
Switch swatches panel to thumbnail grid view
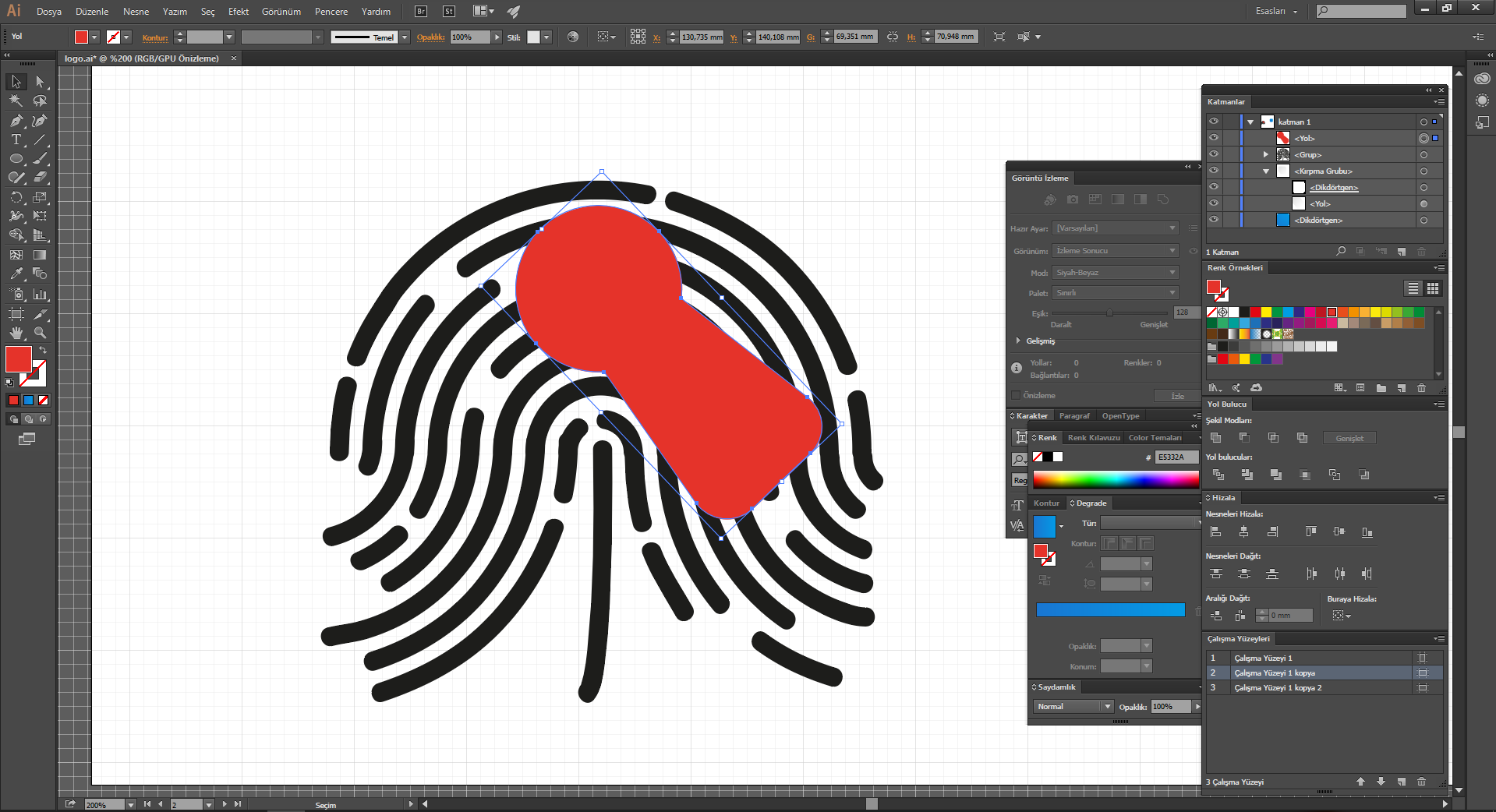click(1433, 288)
